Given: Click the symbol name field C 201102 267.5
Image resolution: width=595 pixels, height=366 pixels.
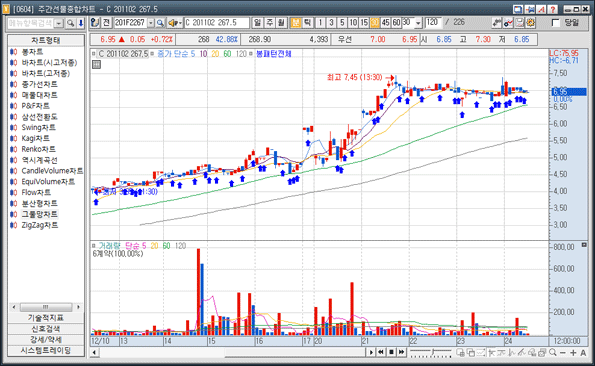Looking at the screenshot, I should (217, 23).
